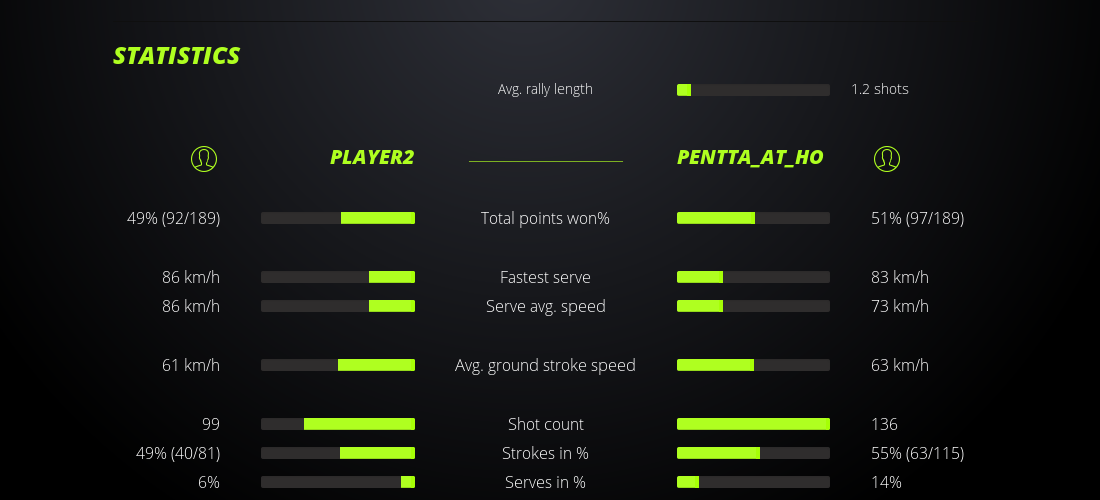Click the 1.2 shots rally value
Viewport: 1100px width, 500px height.
coord(880,89)
